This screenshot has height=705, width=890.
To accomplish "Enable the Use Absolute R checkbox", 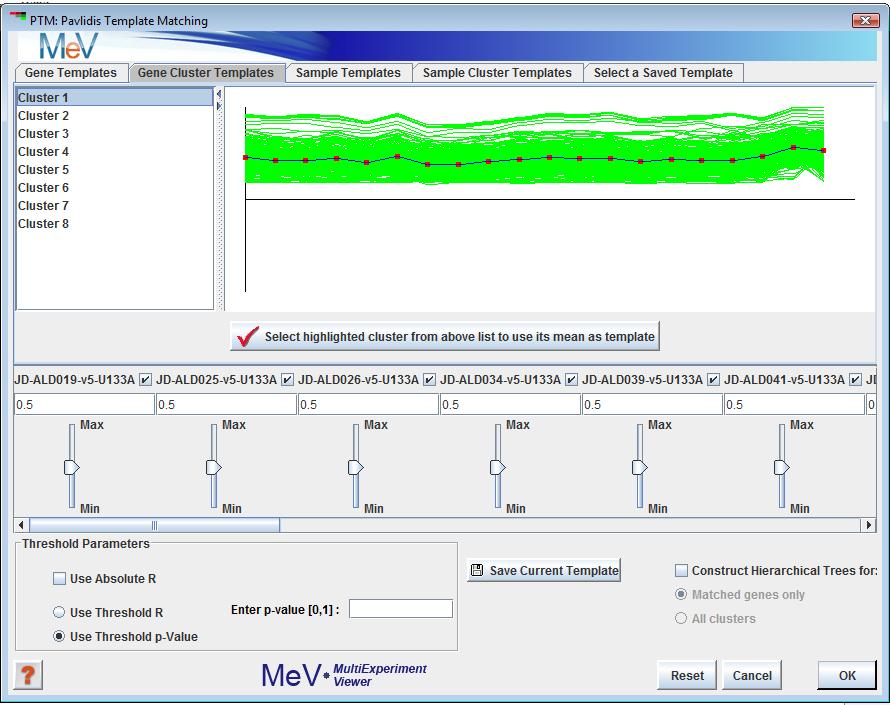I will pyautogui.click(x=60, y=579).
